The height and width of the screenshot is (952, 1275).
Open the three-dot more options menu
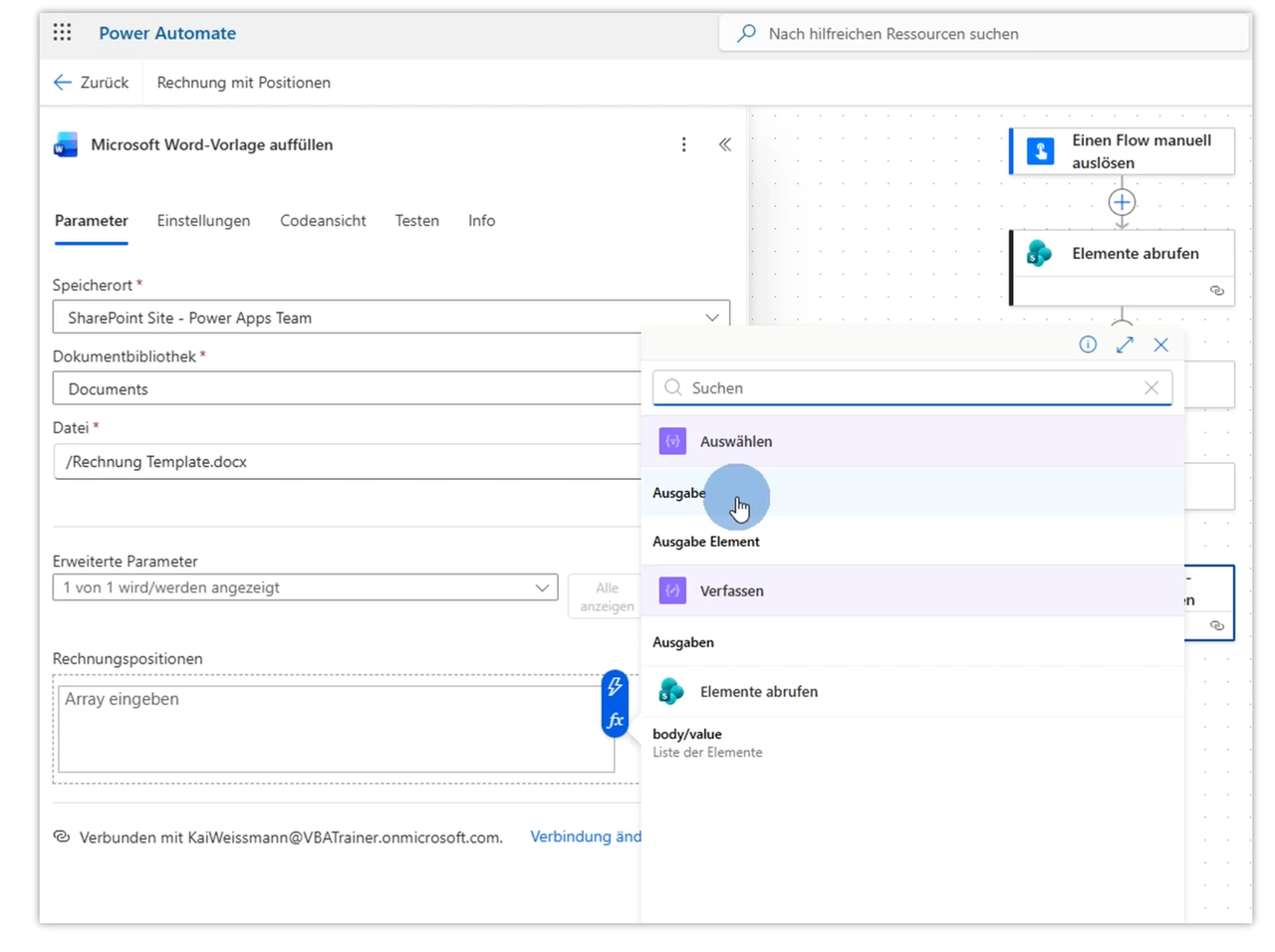(683, 144)
